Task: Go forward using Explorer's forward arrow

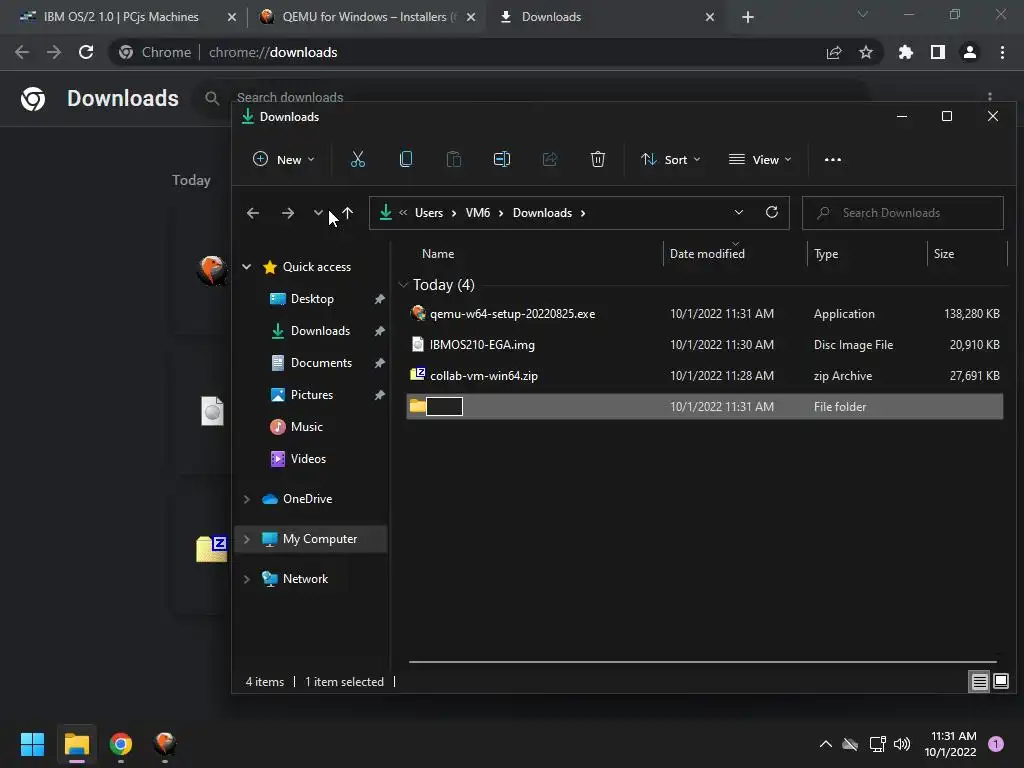Action: tap(287, 213)
